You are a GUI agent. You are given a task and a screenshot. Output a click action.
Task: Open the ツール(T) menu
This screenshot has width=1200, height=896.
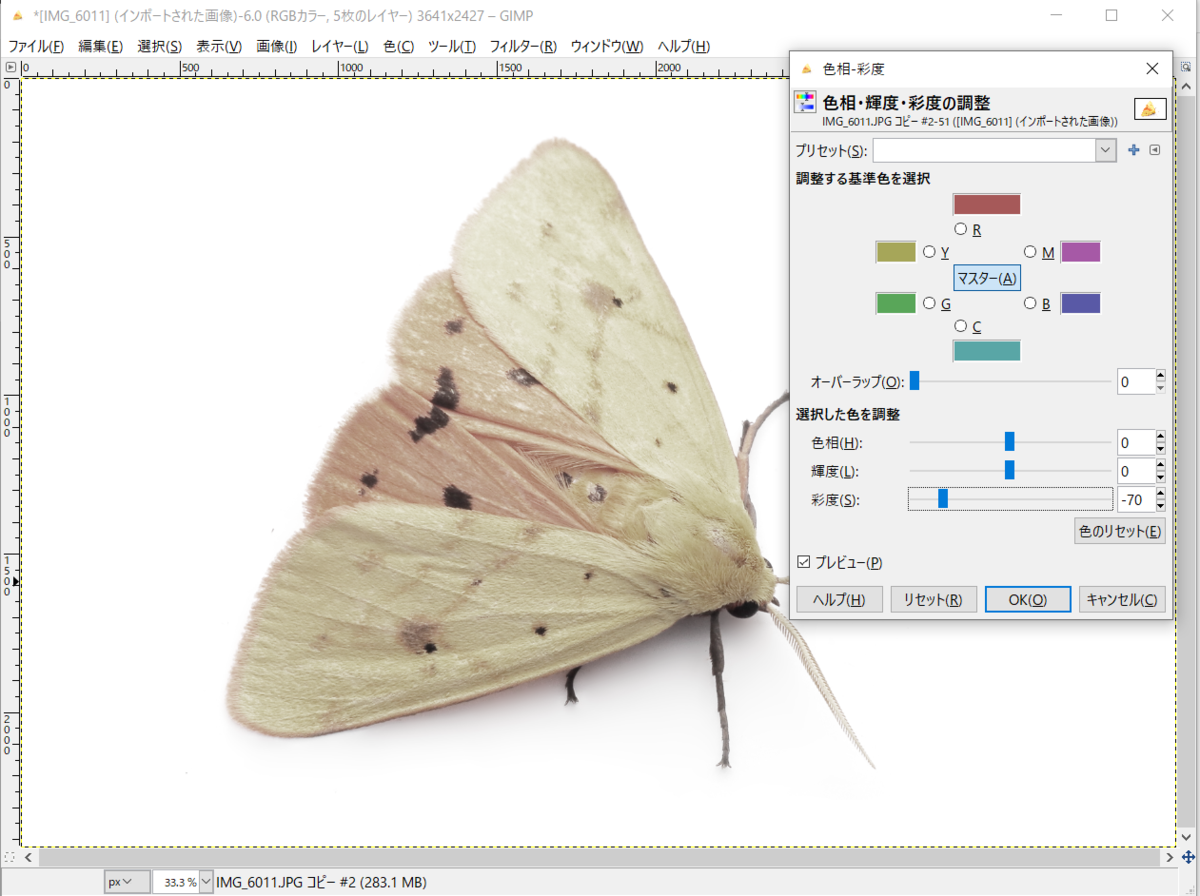[452, 46]
